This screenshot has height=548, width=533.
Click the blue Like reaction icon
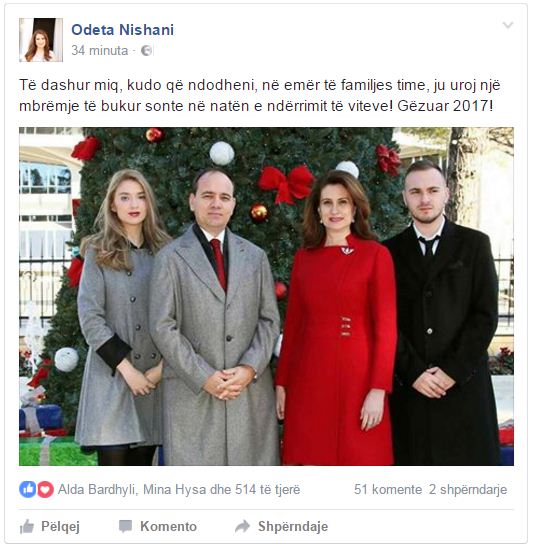28,489
